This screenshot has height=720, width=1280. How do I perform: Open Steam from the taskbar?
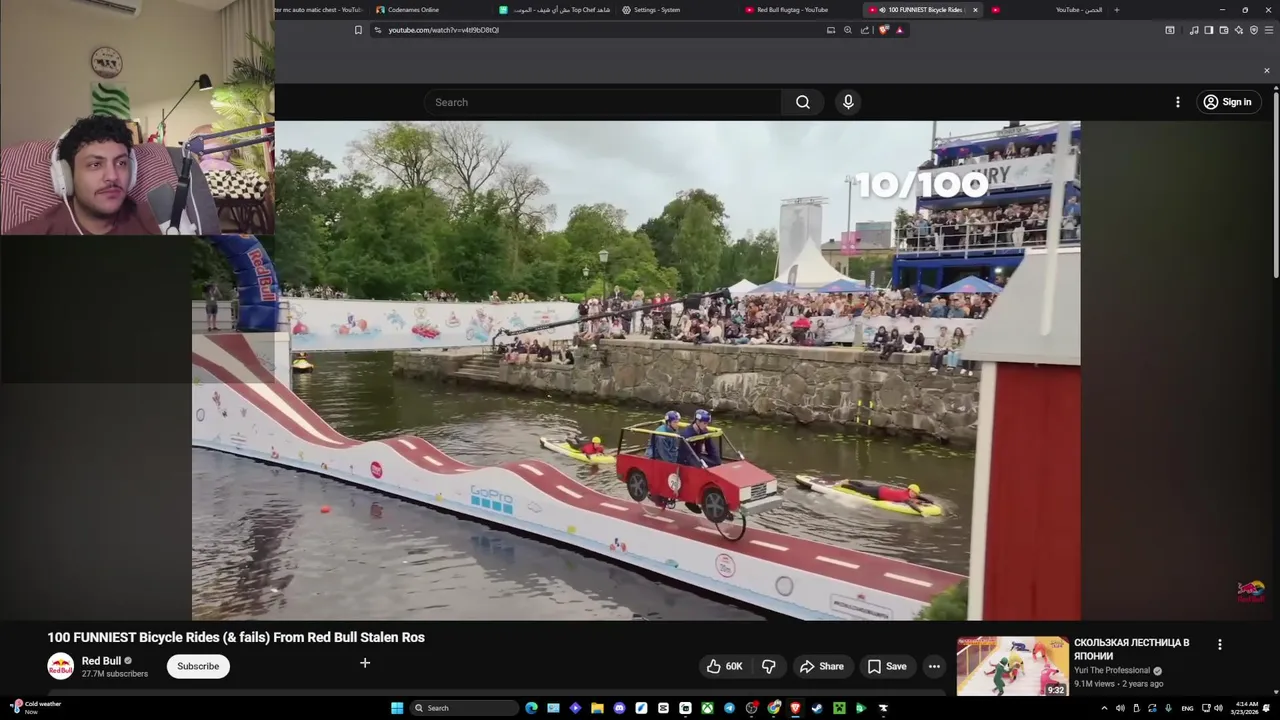pyautogui.click(x=817, y=708)
